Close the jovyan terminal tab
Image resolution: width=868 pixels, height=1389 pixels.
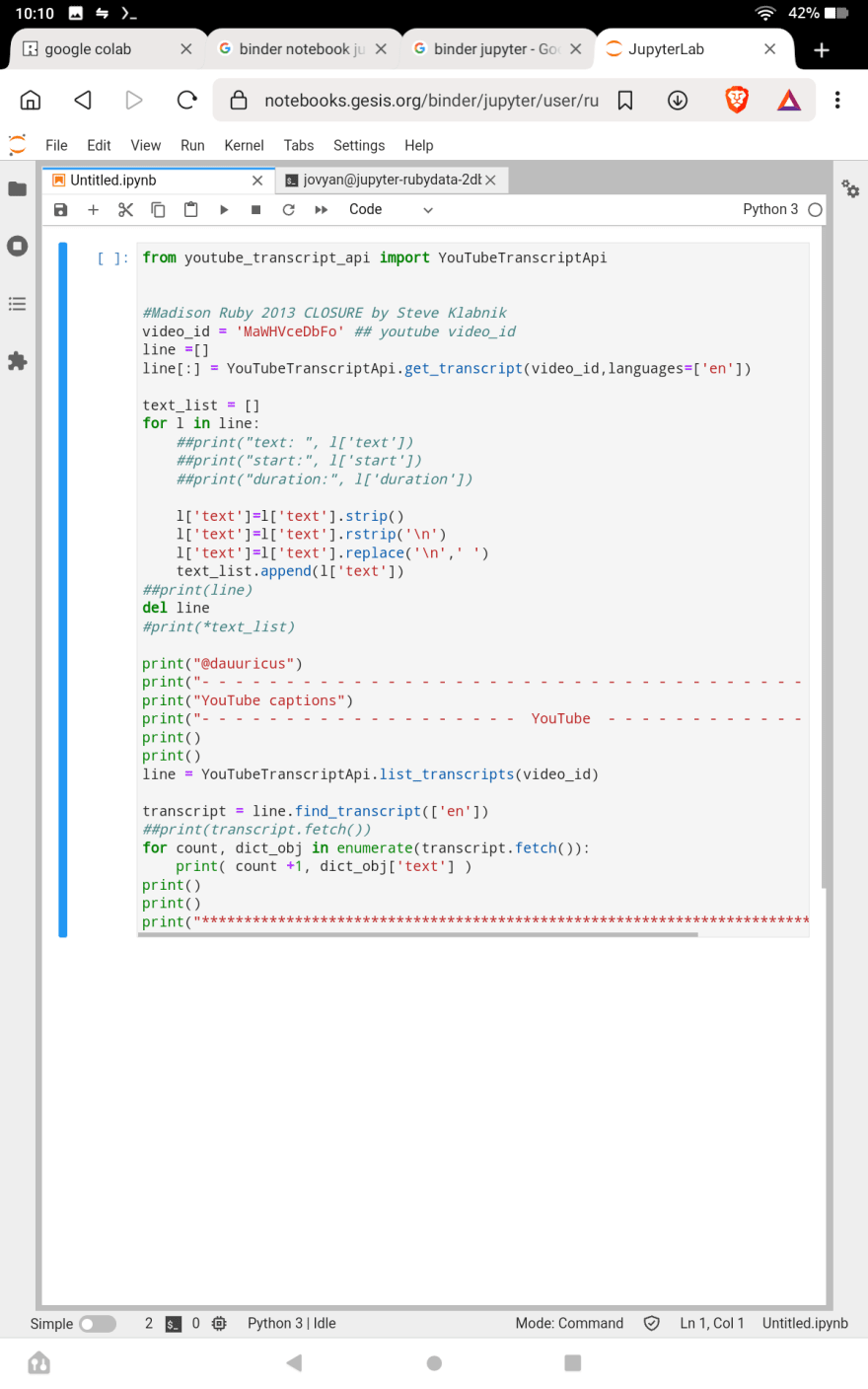(490, 181)
